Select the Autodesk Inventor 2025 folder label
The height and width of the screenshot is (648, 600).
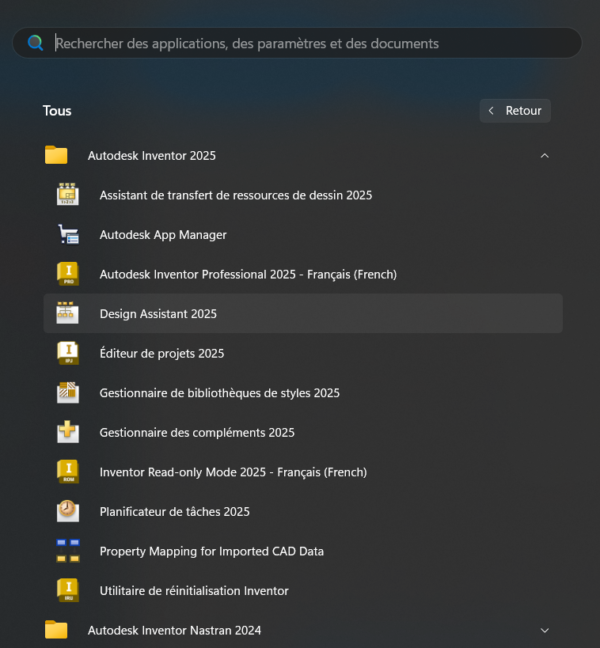[x=152, y=156]
